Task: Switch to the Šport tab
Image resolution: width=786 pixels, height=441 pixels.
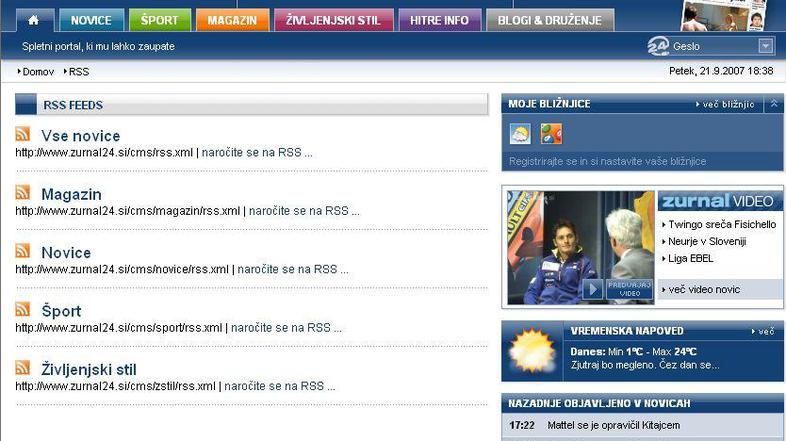Action: tap(159, 20)
